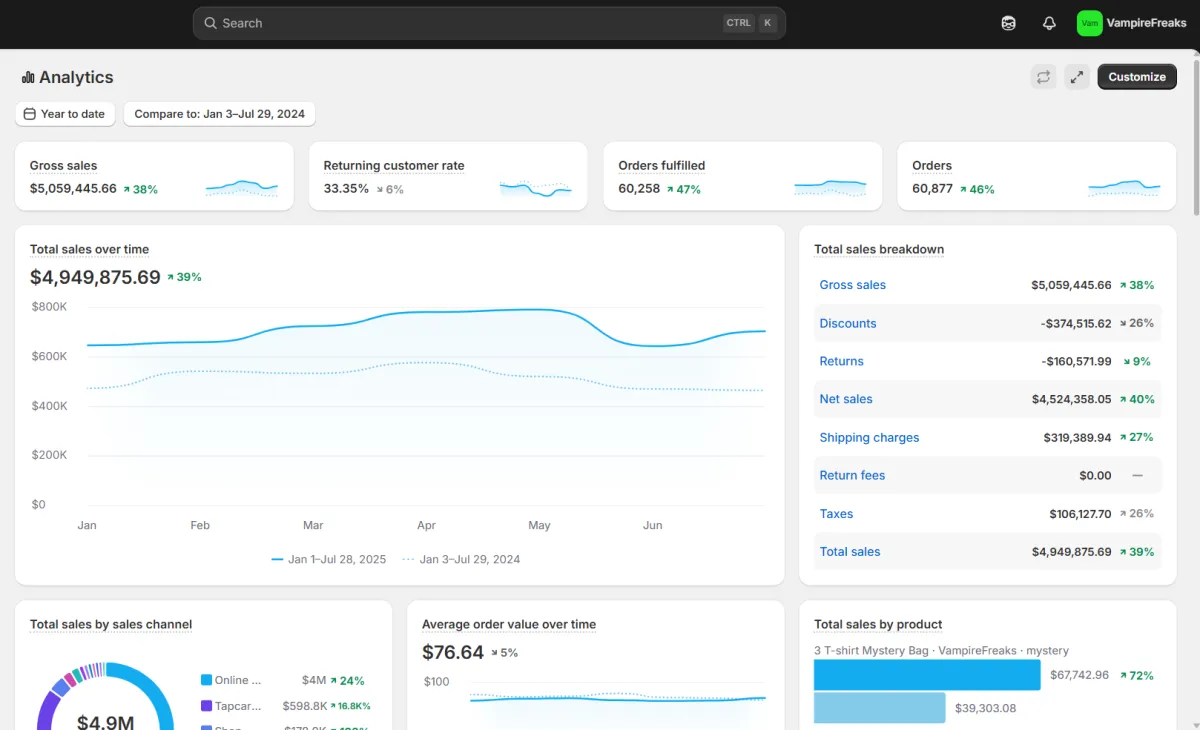Screen dimensions: 1200x730
Task: Open the VampireFreaks account menu
Action: point(1132,23)
